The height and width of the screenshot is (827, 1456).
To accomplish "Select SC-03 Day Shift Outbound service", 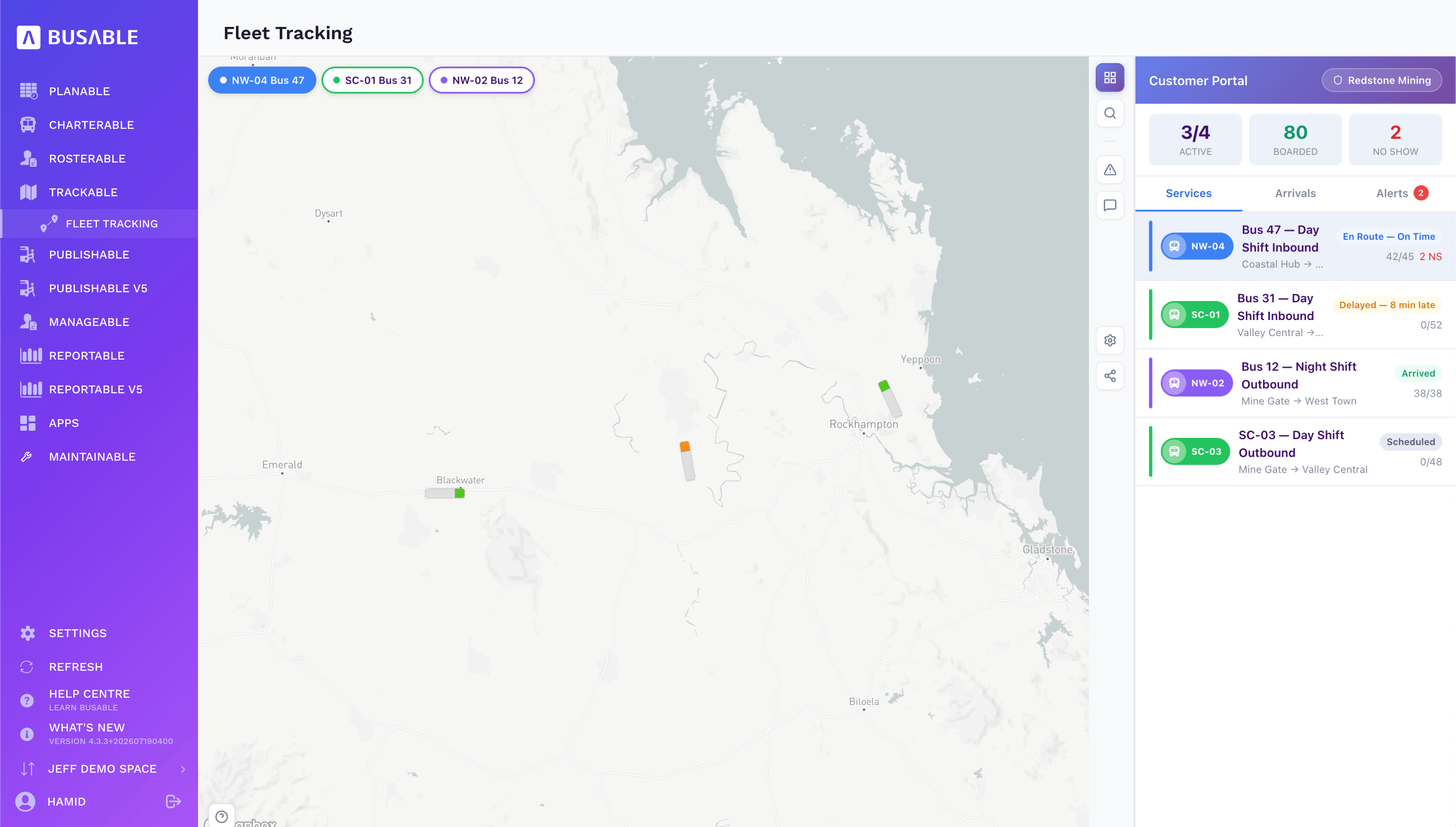I will click(x=1295, y=451).
